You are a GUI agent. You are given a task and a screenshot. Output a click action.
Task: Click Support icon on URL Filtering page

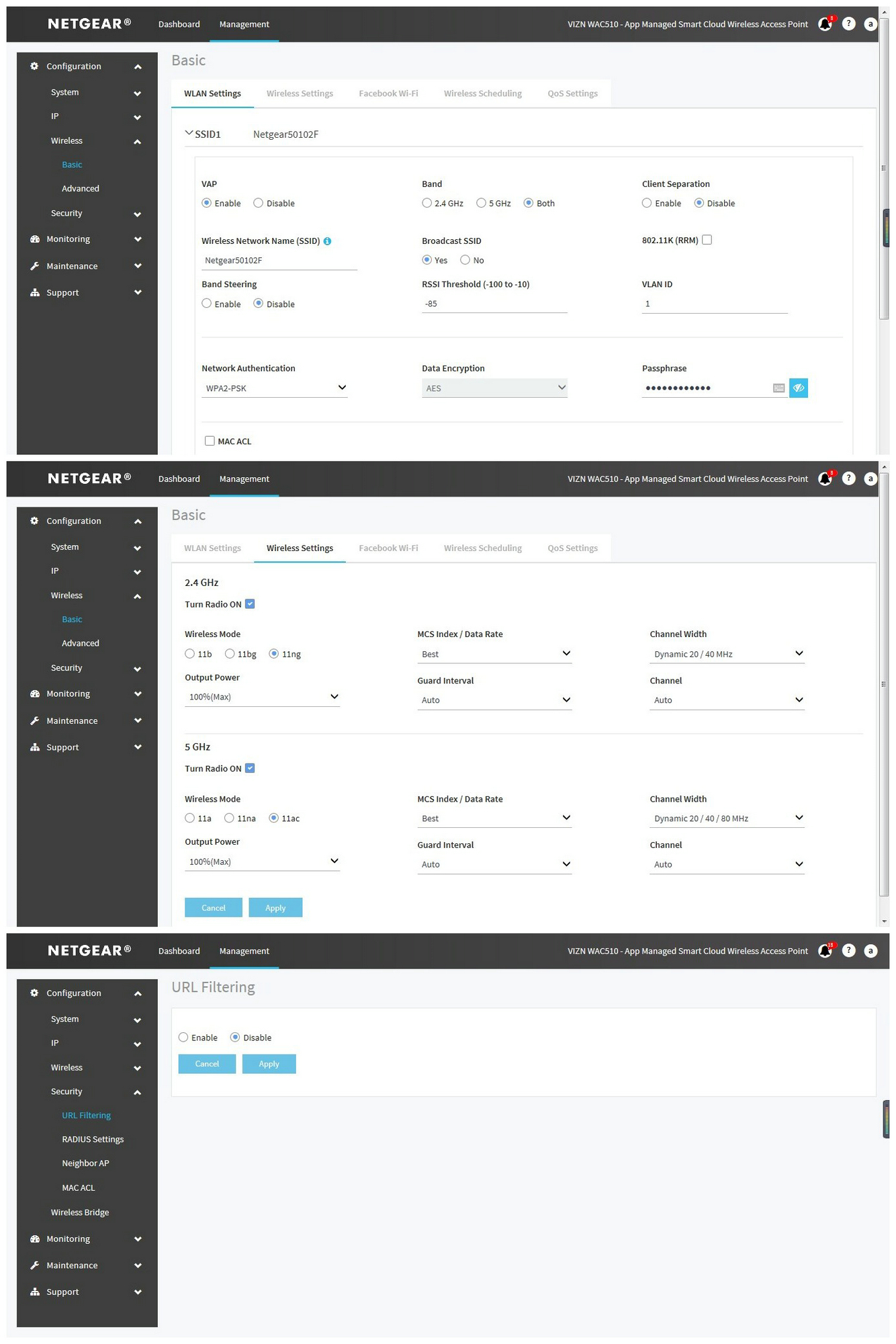pyautogui.click(x=34, y=1292)
